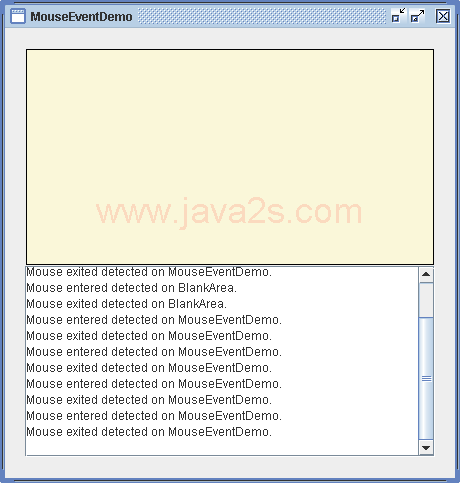
Task: Click the last log line in text area
Action: (x=149, y=432)
